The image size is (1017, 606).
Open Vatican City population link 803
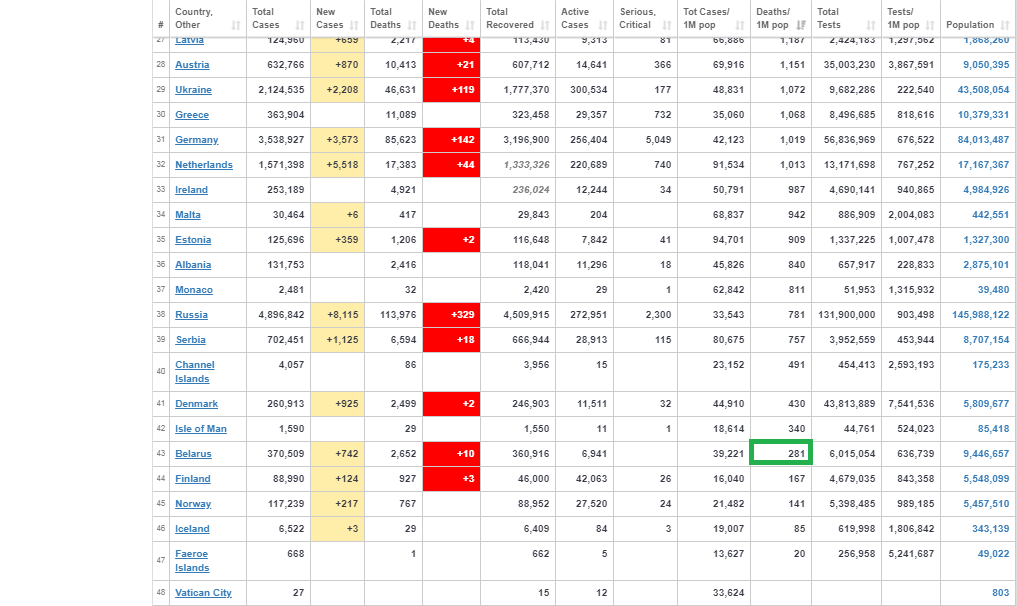(1000, 592)
